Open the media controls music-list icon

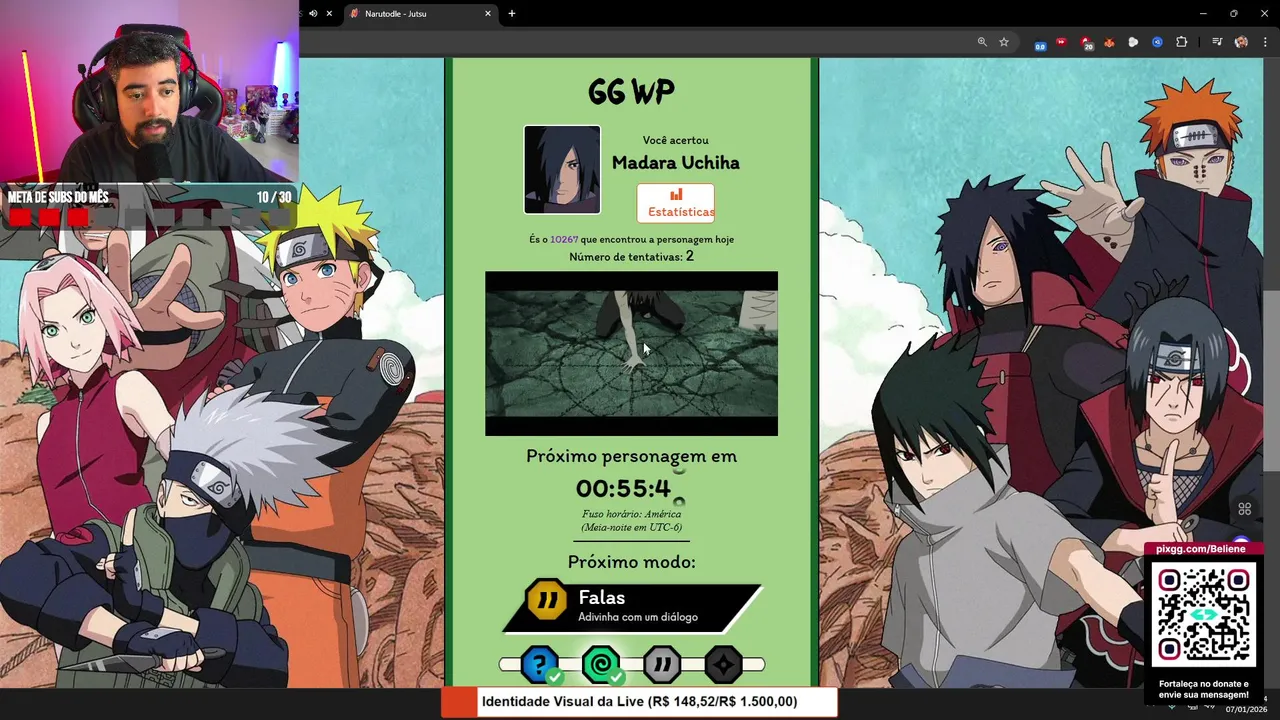click(x=1217, y=42)
